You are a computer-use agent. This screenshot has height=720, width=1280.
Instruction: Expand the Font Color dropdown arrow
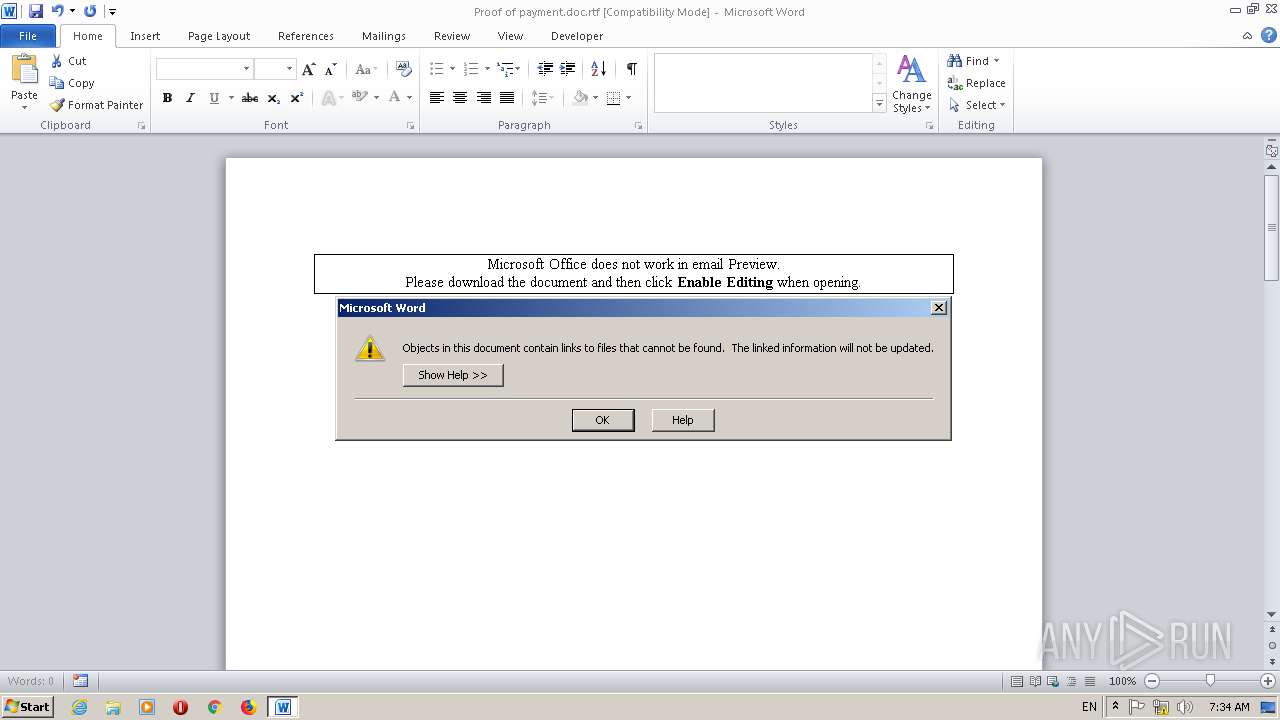[409, 98]
